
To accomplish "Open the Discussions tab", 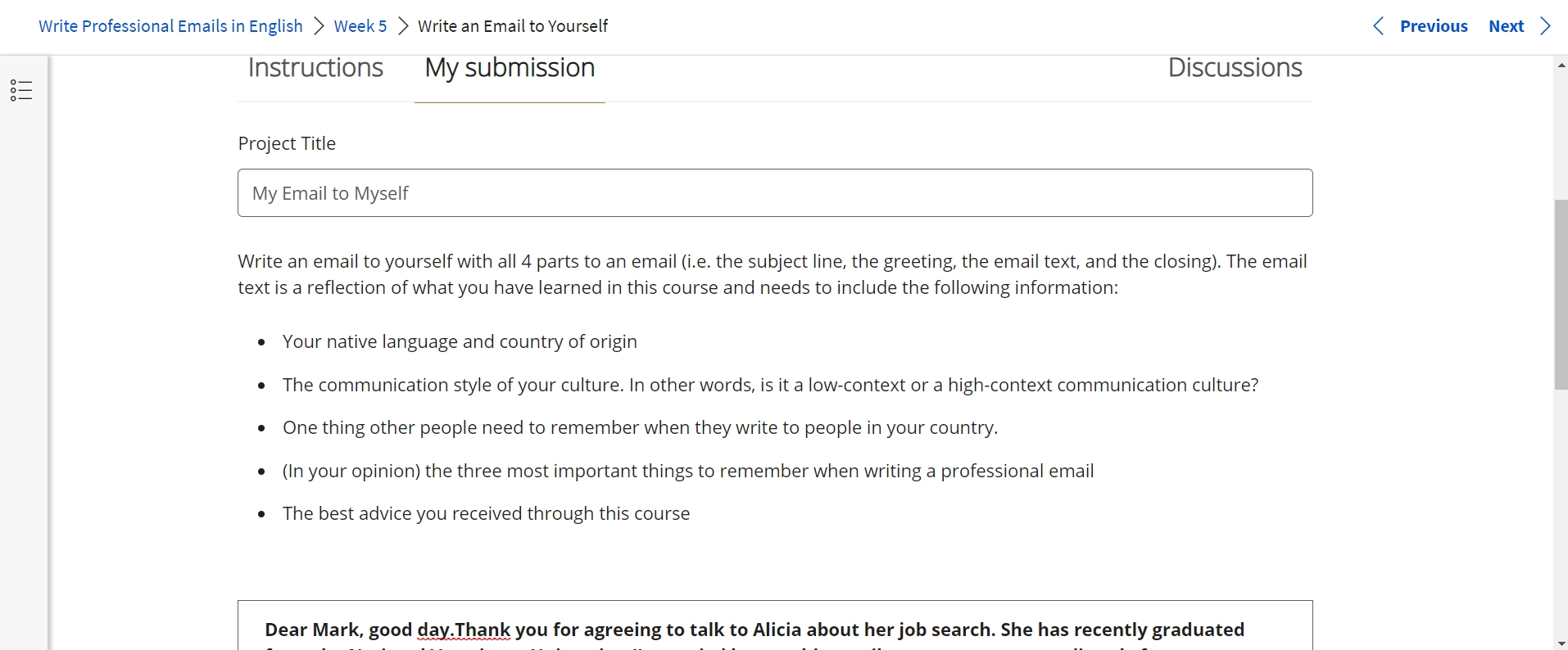I will click(x=1235, y=68).
